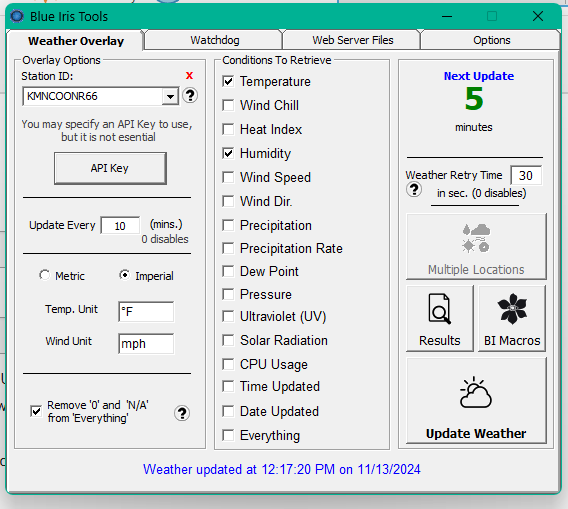This screenshot has height=509, width=568.
Task: Switch to the Weather Overlay tab
Action: [x=76, y=41]
